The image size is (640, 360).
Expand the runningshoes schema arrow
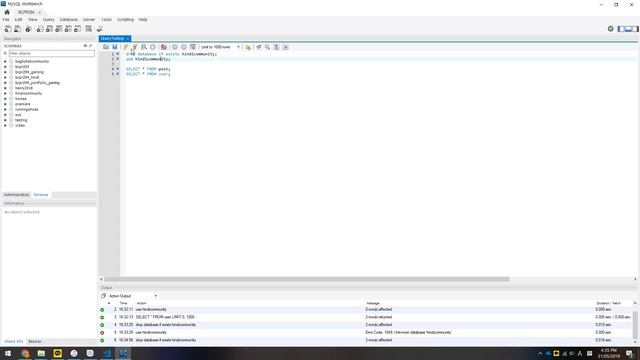[x=6, y=109]
